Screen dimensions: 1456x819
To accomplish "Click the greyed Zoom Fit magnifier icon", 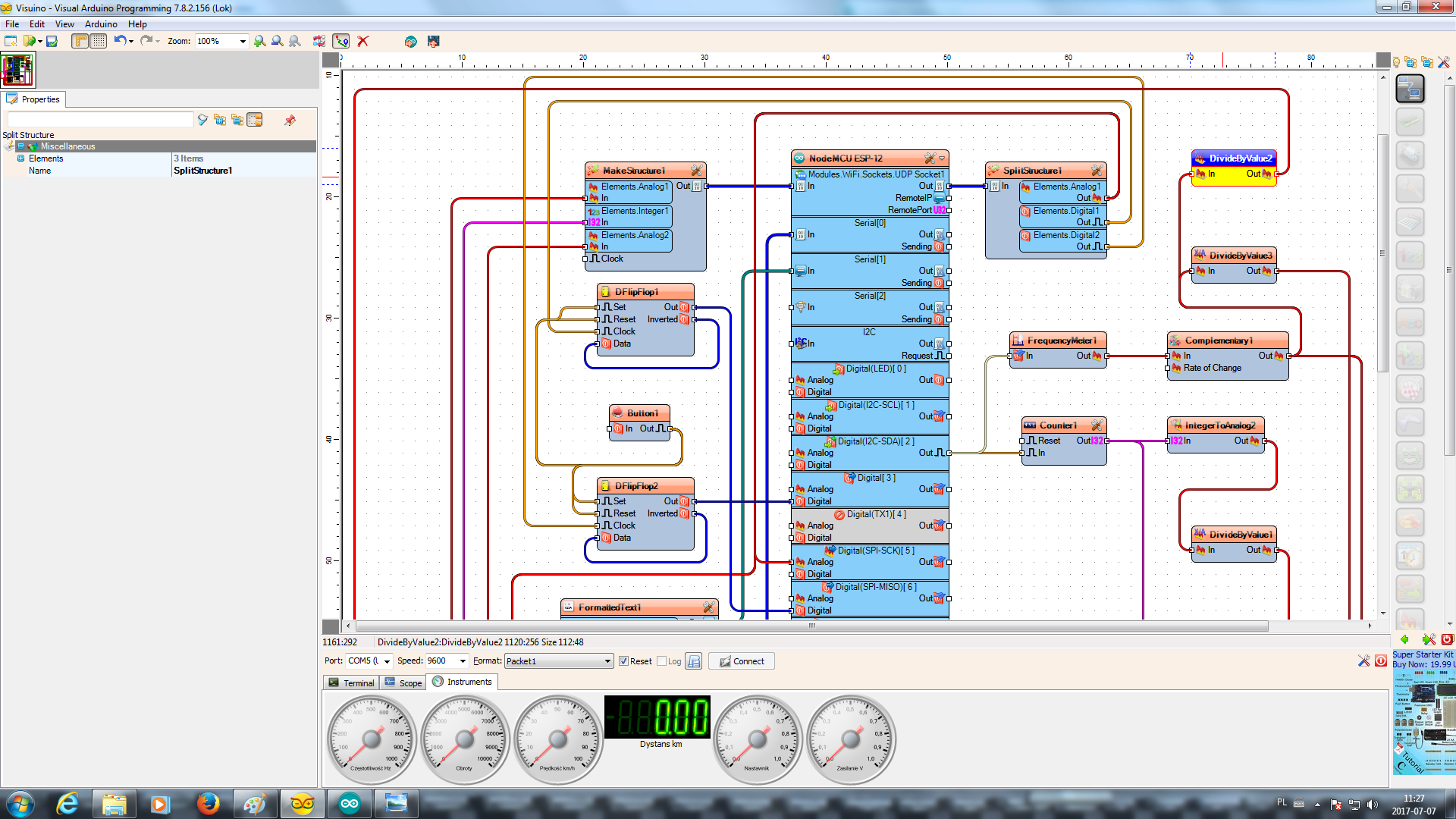I will click(295, 41).
